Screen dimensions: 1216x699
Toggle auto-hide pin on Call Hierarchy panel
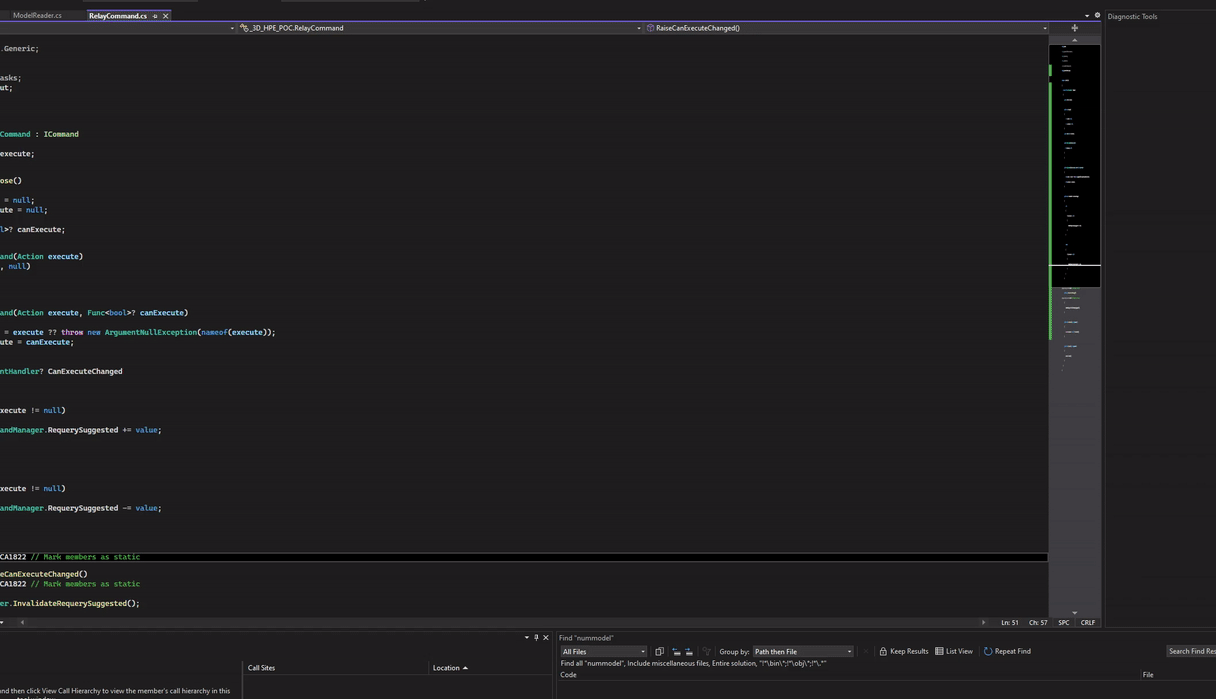coord(536,638)
